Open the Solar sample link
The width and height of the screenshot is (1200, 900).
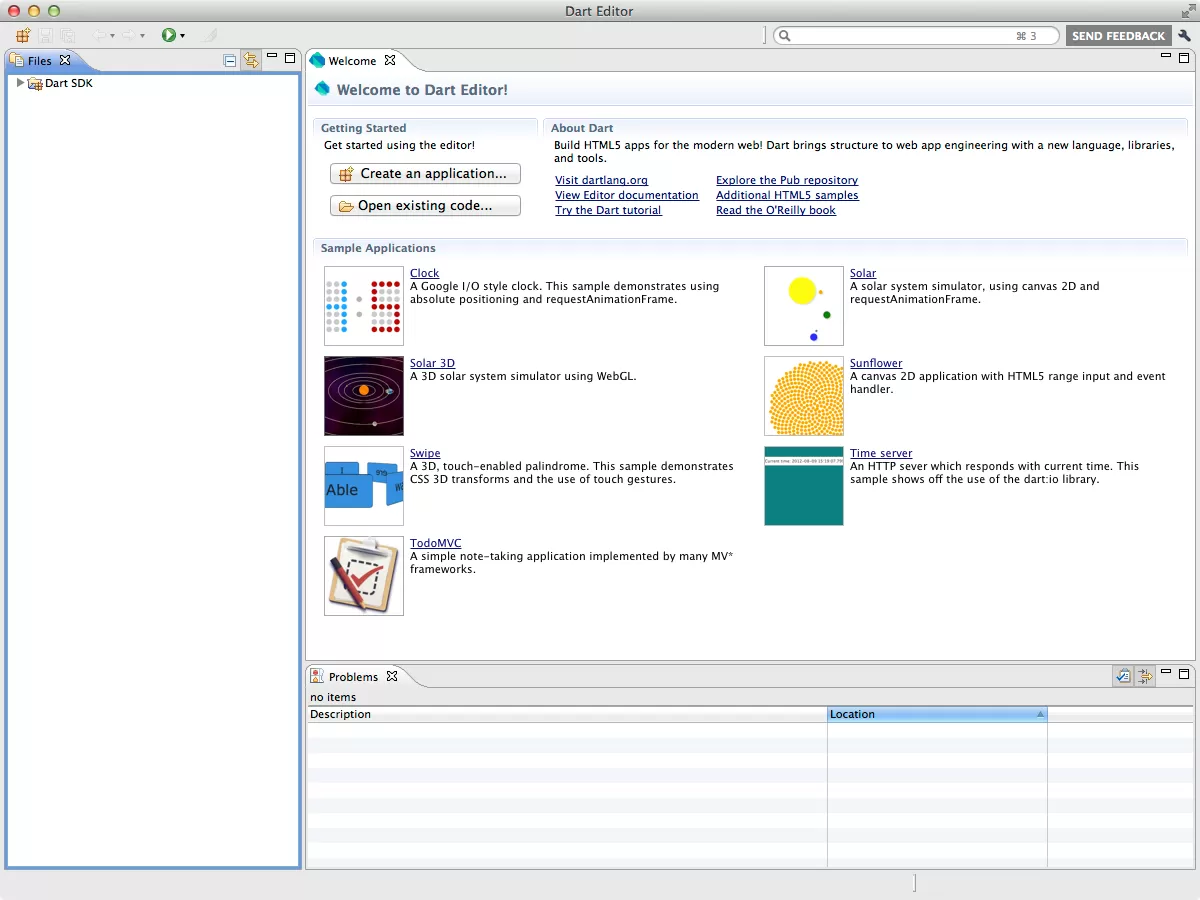(x=863, y=273)
